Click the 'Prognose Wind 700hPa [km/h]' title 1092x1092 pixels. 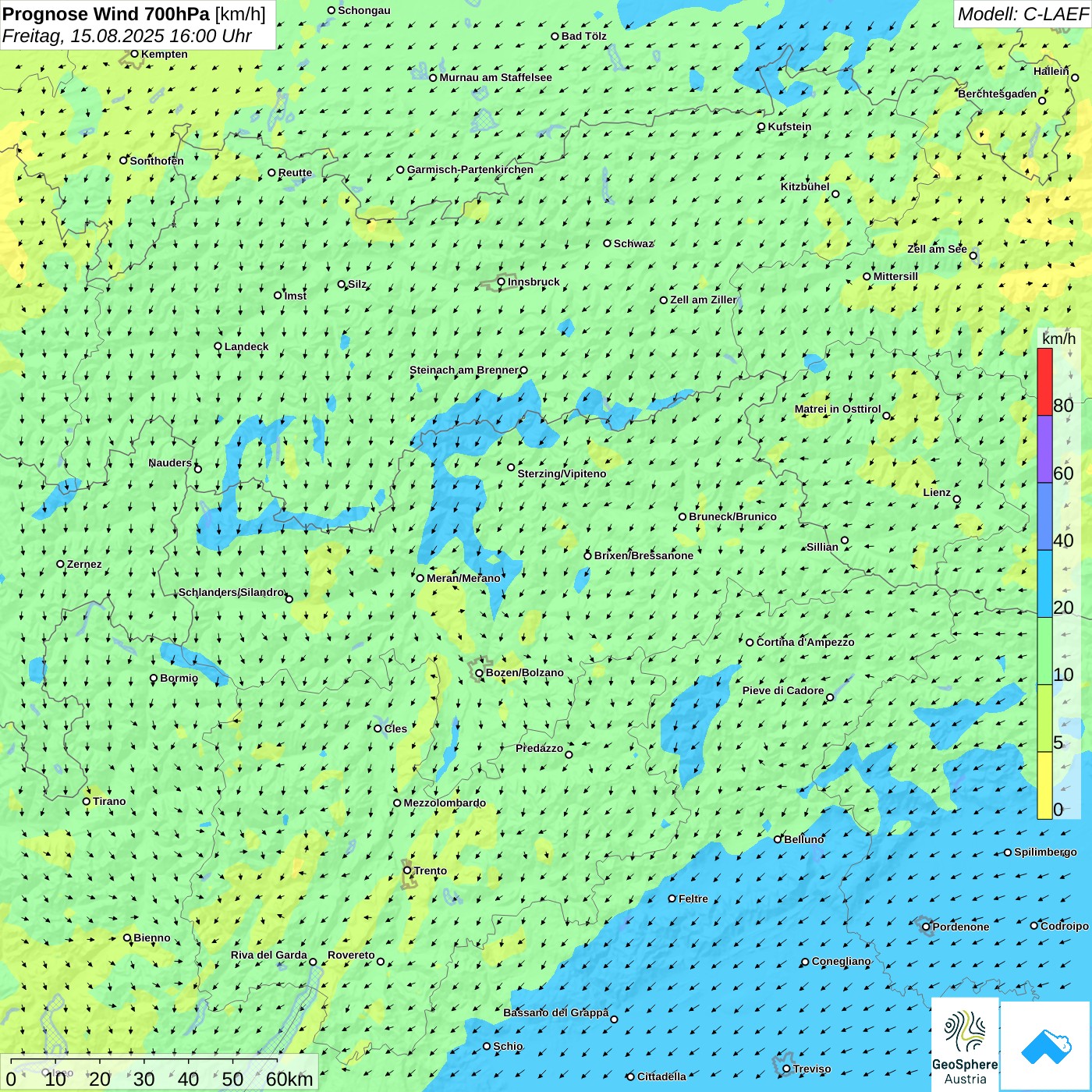pyautogui.click(x=134, y=14)
